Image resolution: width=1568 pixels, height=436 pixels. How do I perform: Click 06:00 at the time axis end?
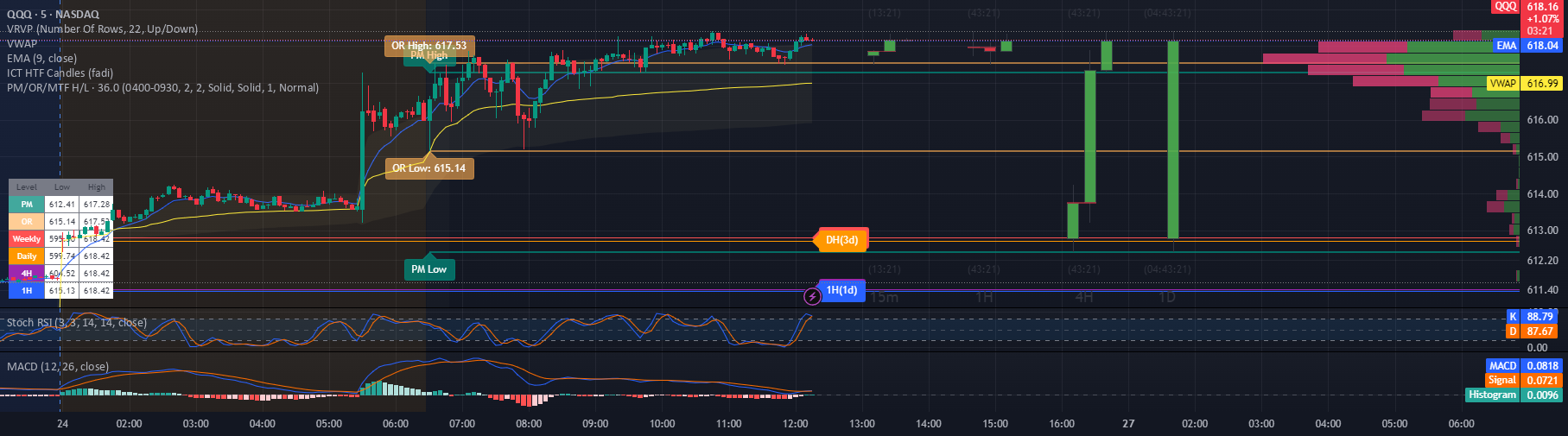1461,424
